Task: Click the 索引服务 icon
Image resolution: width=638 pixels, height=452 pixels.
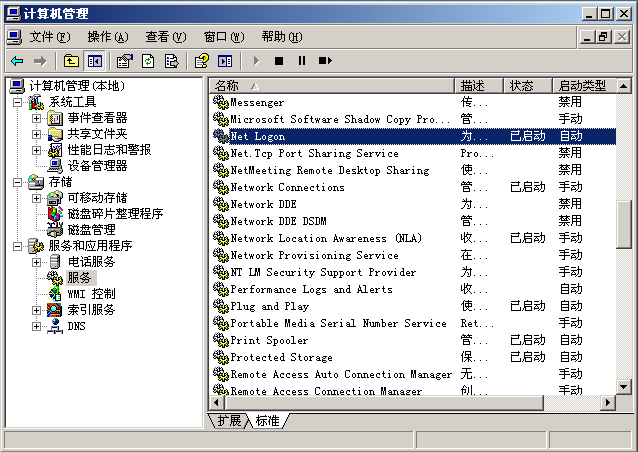Action: point(54,310)
